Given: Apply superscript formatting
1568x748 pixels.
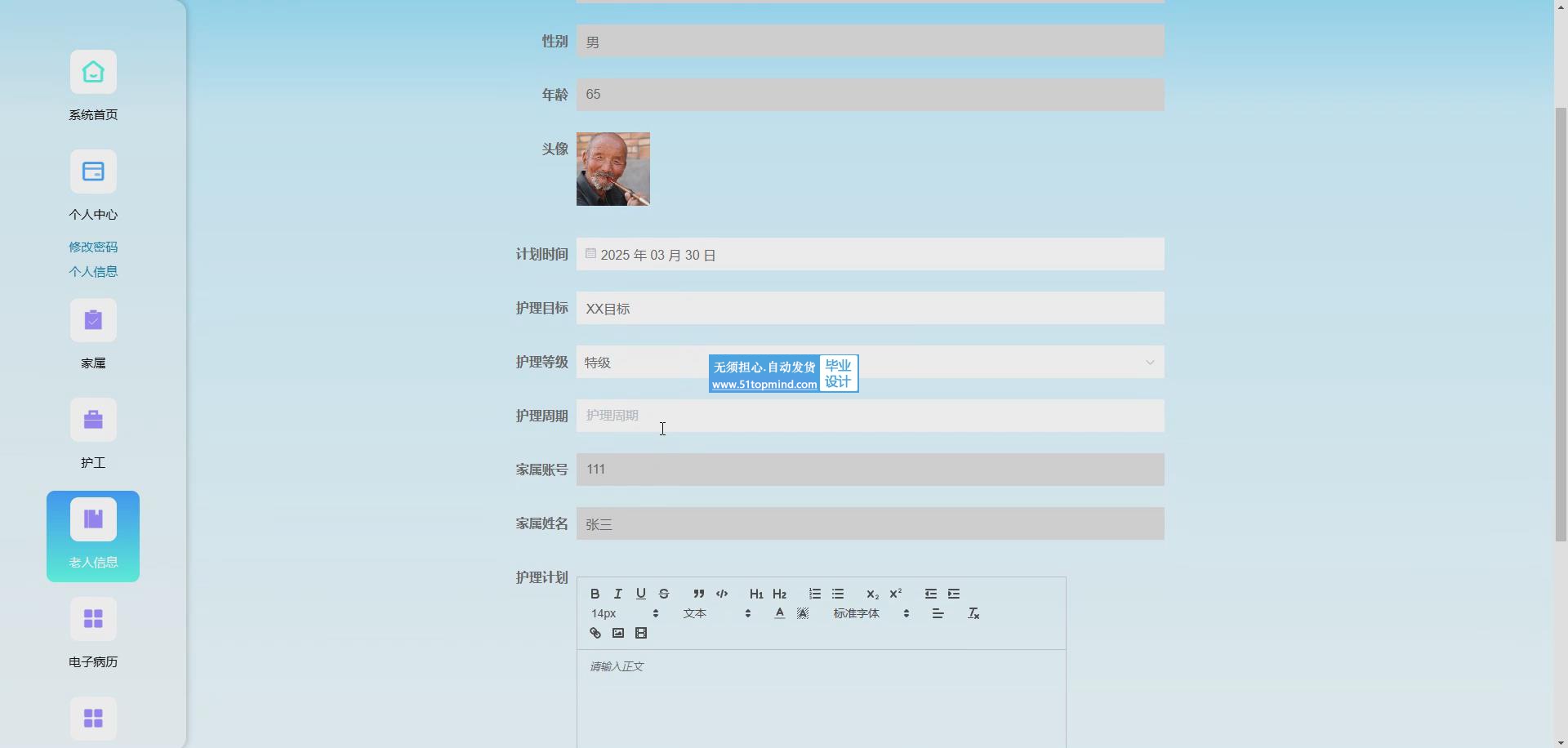Looking at the screenshot, I should [895, 594].
